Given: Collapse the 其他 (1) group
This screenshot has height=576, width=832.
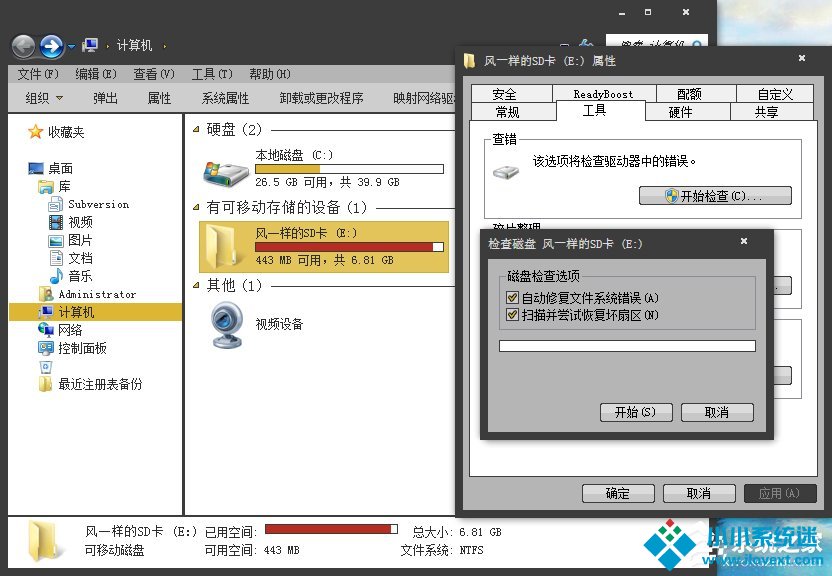Looking at the screenshot, I should pos(196,285).
